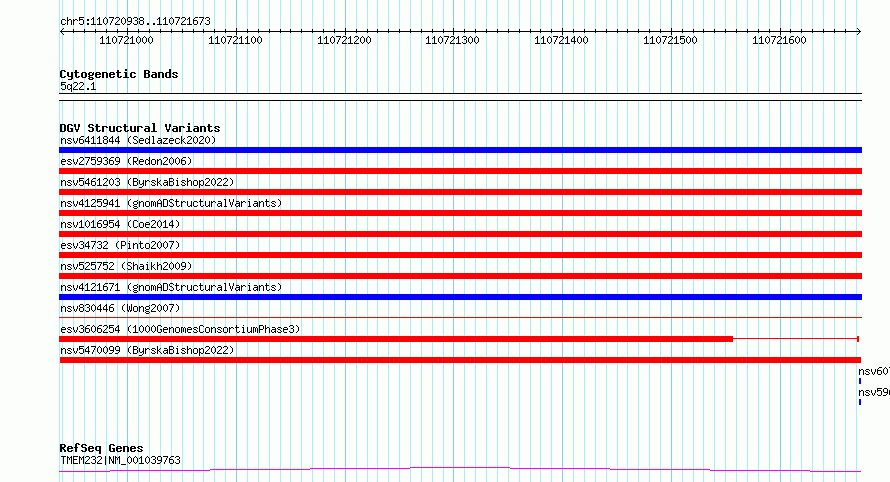Screen dimensions: 890x482
Task: Open the esv34732 (Pinto2007) variant label
Action: click(x=120, y=245)
